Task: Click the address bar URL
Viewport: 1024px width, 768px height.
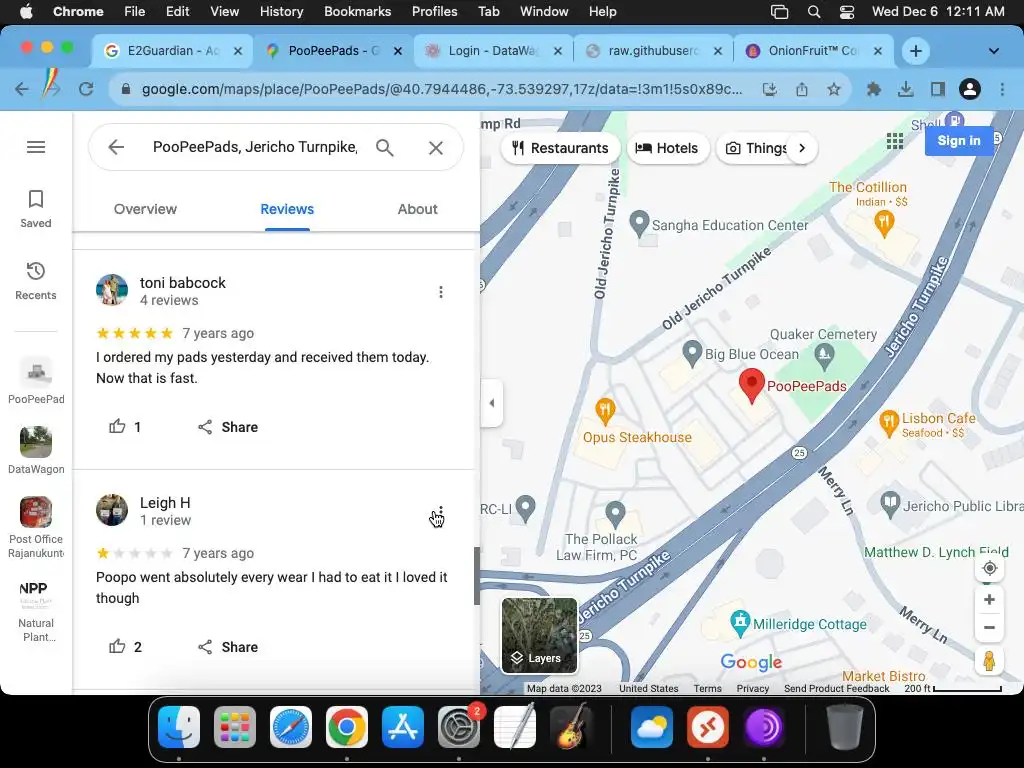Action: coord(441,89)
